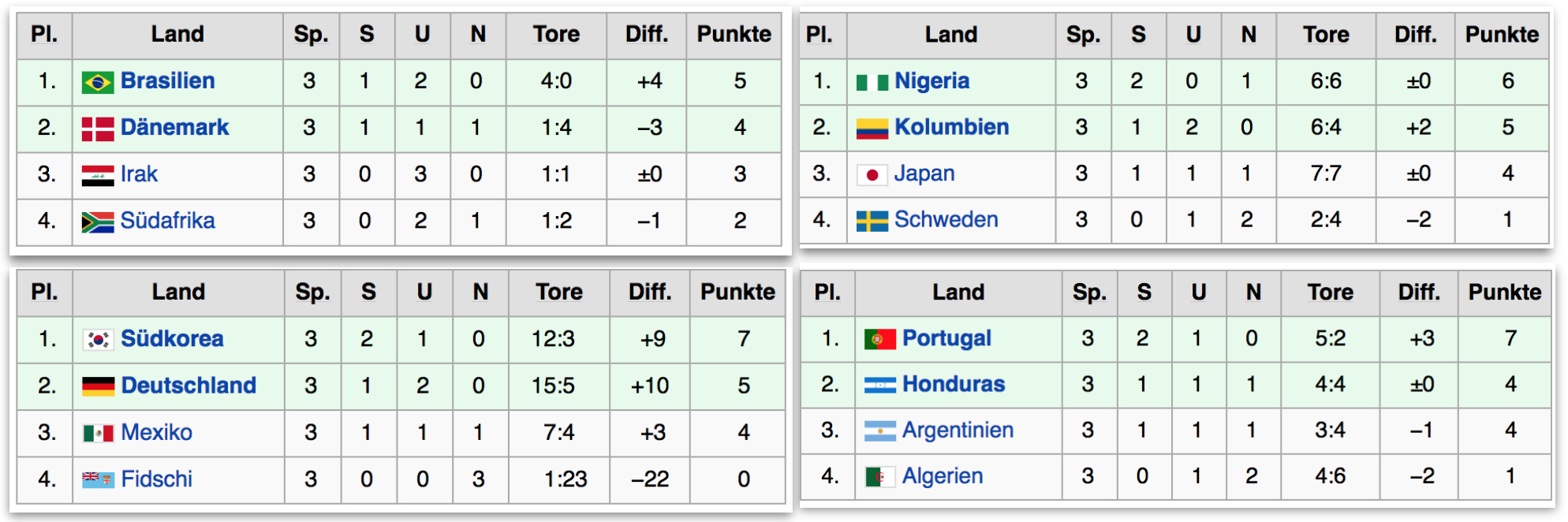The image size is (1568, 522).
Task: Click the Denmark flag icon
Action: coord(98,129)
